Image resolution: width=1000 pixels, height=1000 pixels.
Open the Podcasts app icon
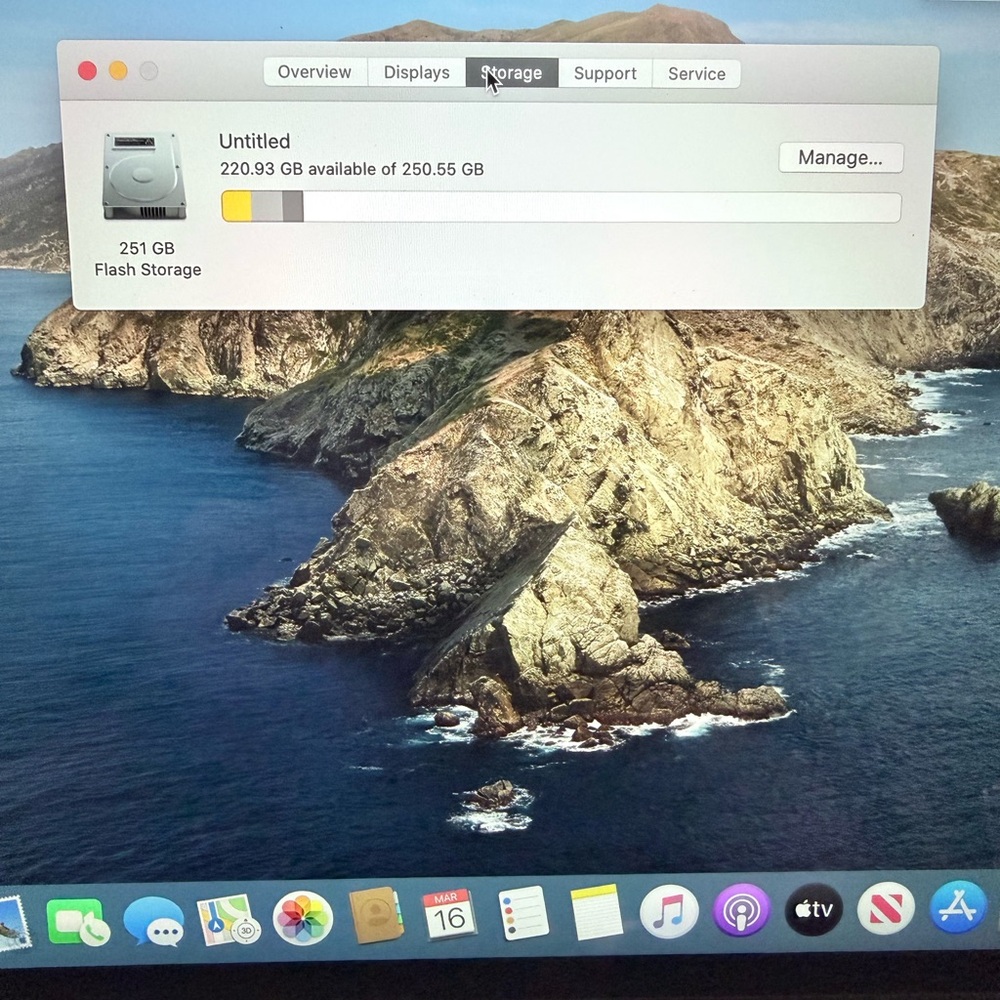click(x=741, y=910)
